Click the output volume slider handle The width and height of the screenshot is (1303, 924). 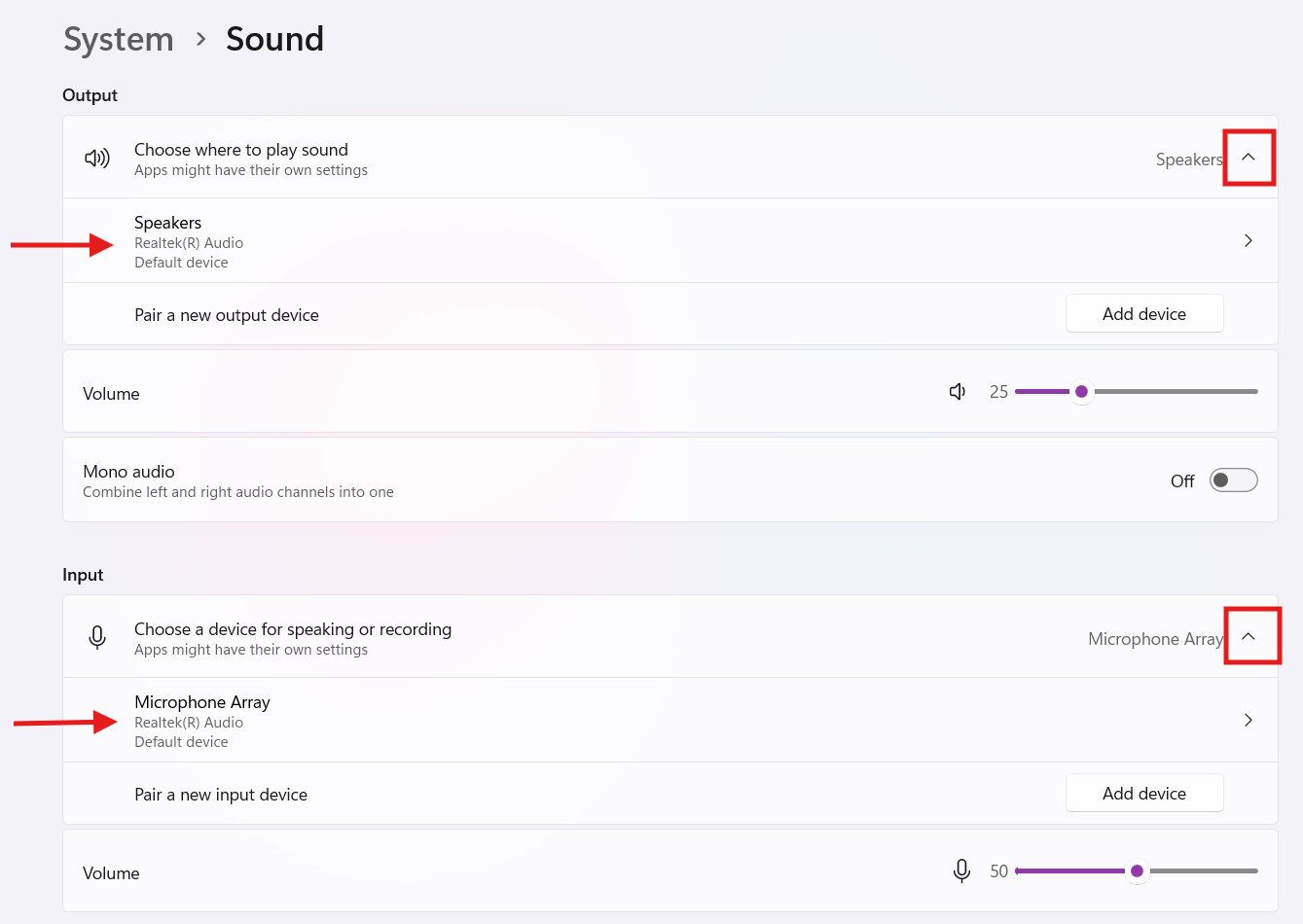click(1081, 391)
